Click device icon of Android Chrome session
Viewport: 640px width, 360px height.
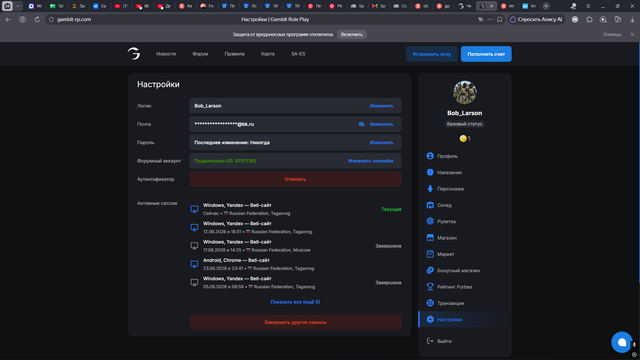pos(194,264)
